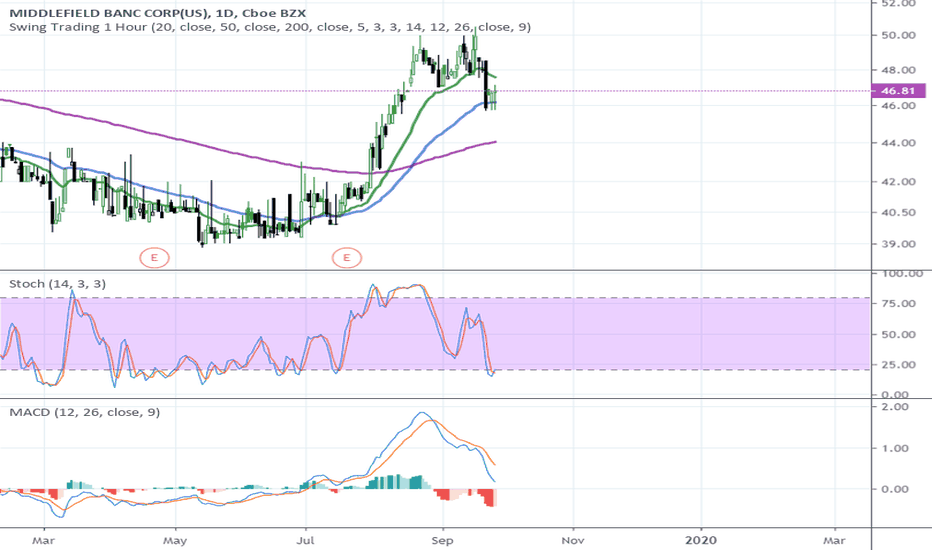Image resolution: width=932 pixels, height=550 pixels.
Task: Click the 2.00 MACD axis label
Action: pyautogui.click(x=896, y=407)
